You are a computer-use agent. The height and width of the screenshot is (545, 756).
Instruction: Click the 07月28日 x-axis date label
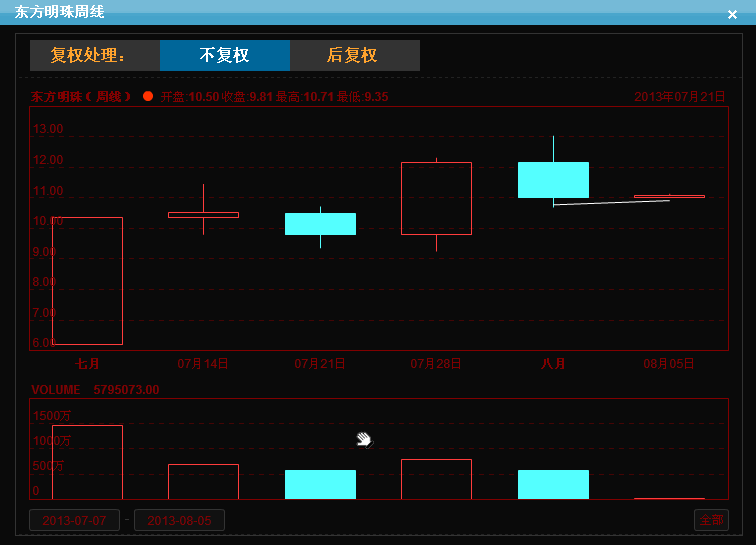pyautogui.click(x=436, y=364)
